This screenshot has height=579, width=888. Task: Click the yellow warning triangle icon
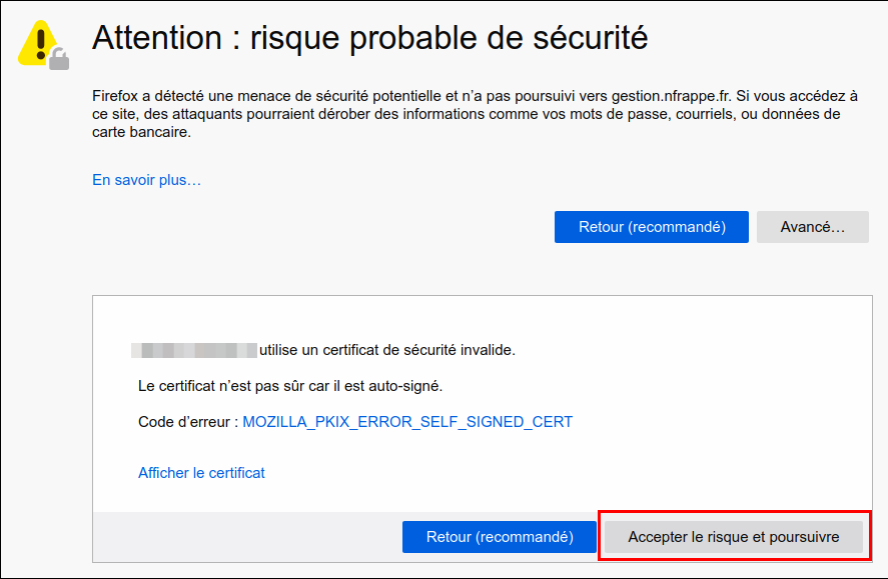(38, 42)
